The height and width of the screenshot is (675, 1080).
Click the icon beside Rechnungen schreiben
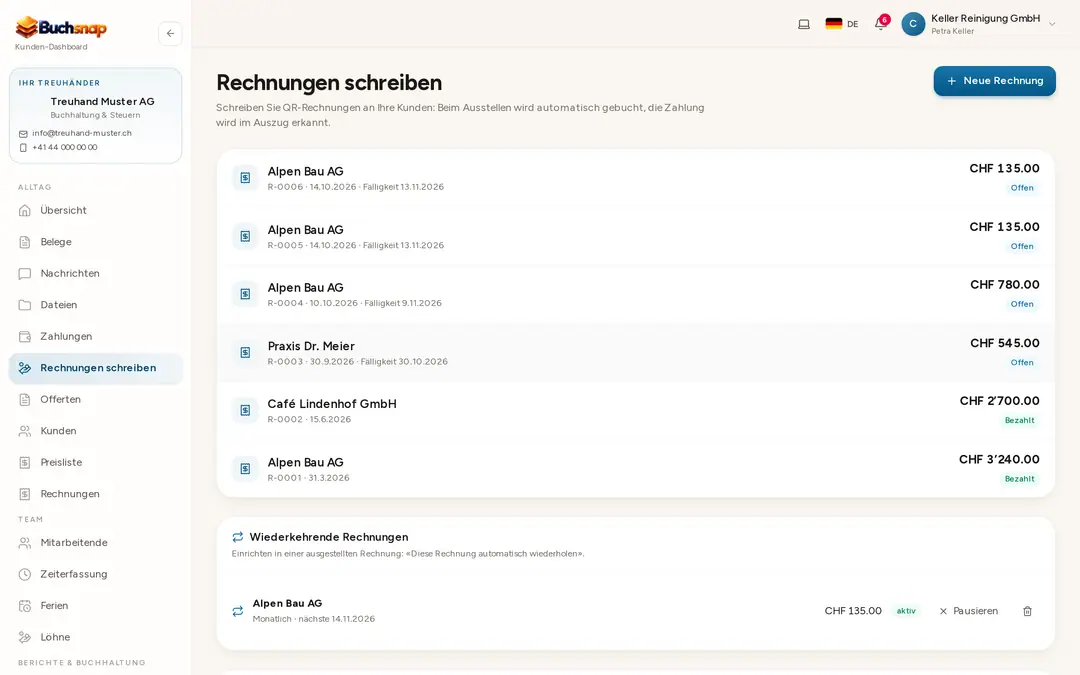click(x=25, y=368)
